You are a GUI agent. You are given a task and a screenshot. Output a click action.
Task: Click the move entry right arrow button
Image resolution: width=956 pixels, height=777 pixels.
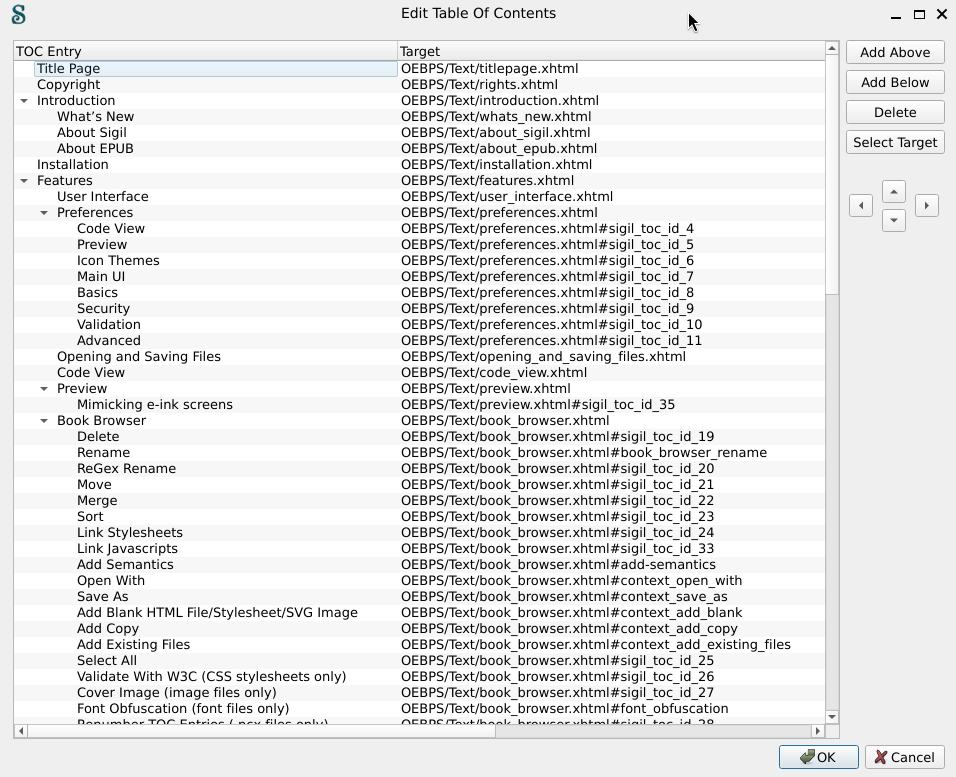coord(927,206)
